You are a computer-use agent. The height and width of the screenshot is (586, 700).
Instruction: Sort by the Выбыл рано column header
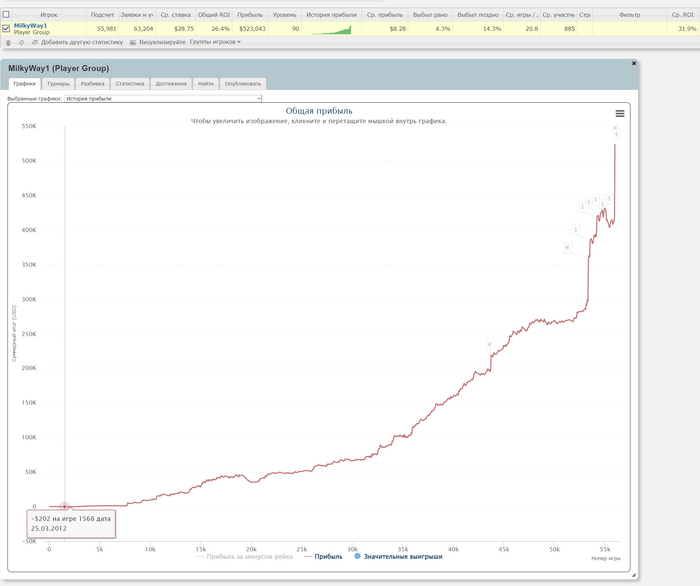[430, 15]
